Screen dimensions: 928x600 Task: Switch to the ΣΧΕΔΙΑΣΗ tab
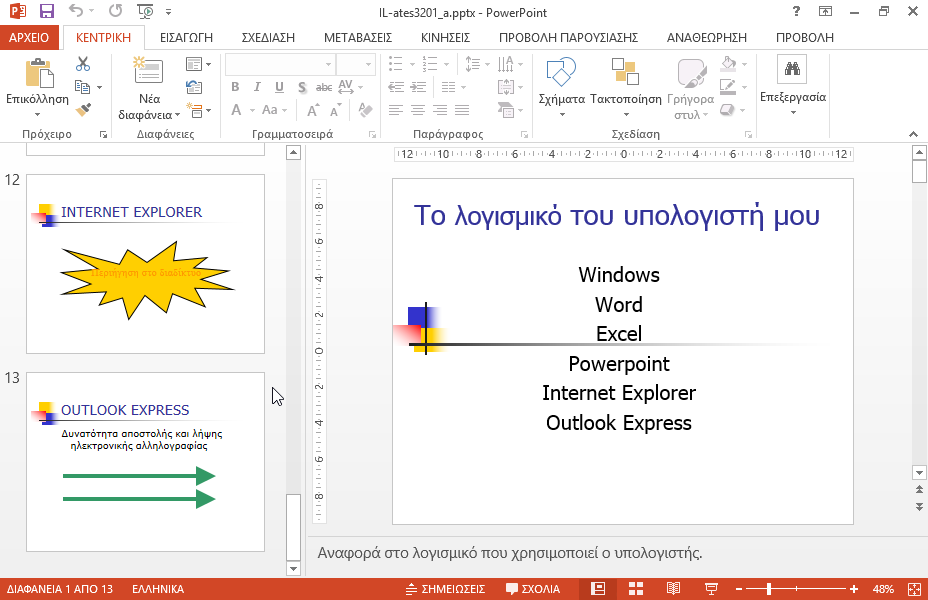(x=268, y=37)
